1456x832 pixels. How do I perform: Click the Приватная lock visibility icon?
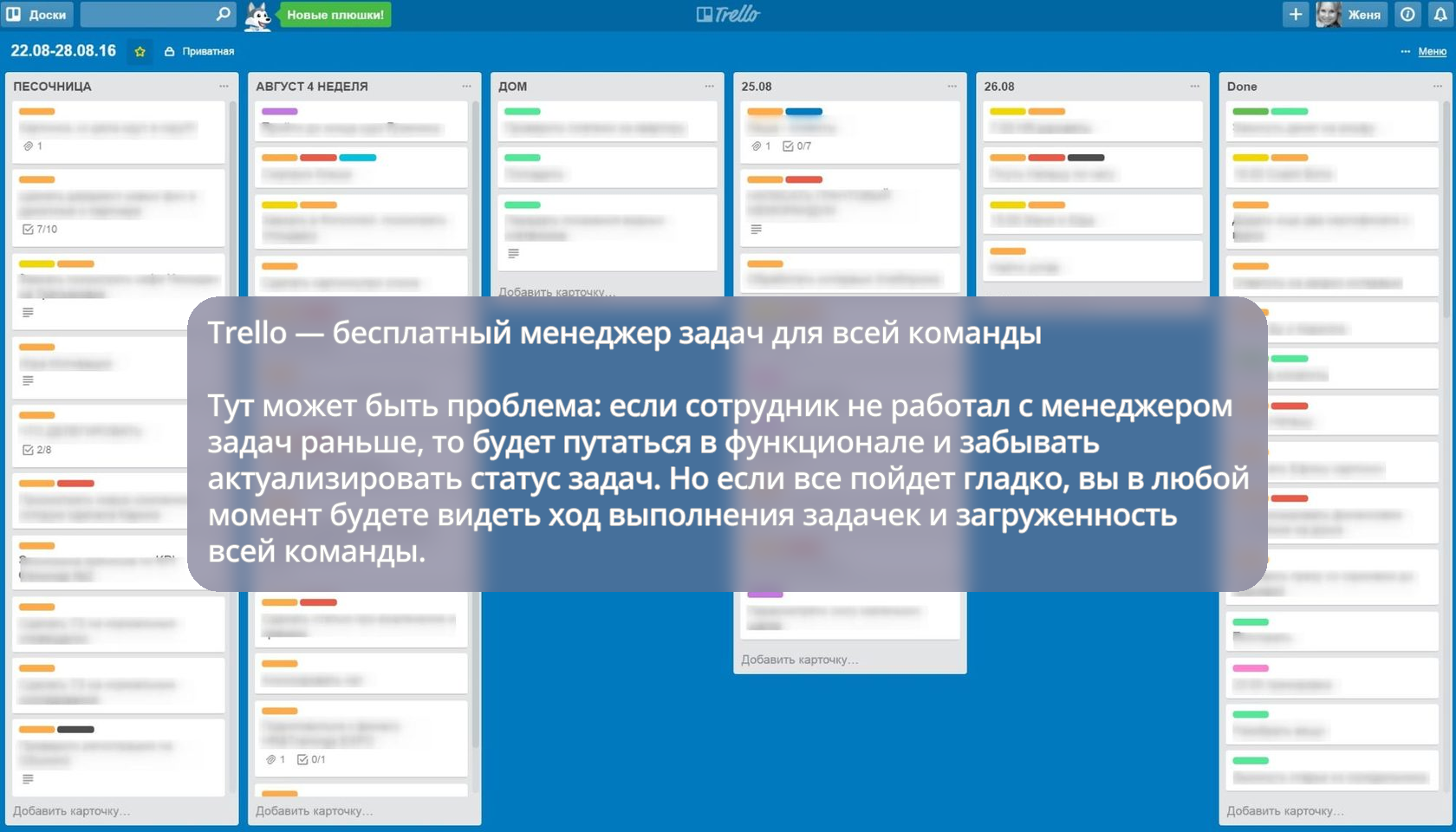[170, 52]
